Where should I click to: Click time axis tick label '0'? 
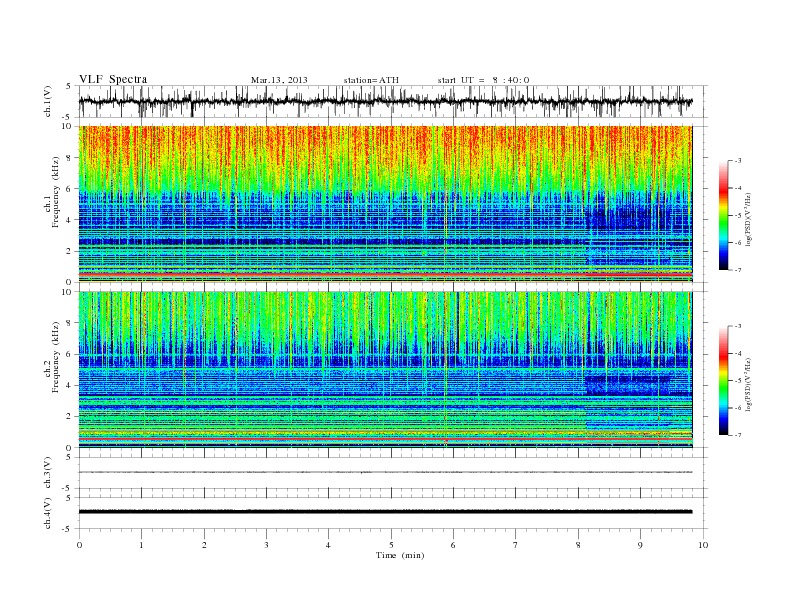point(79,545)
